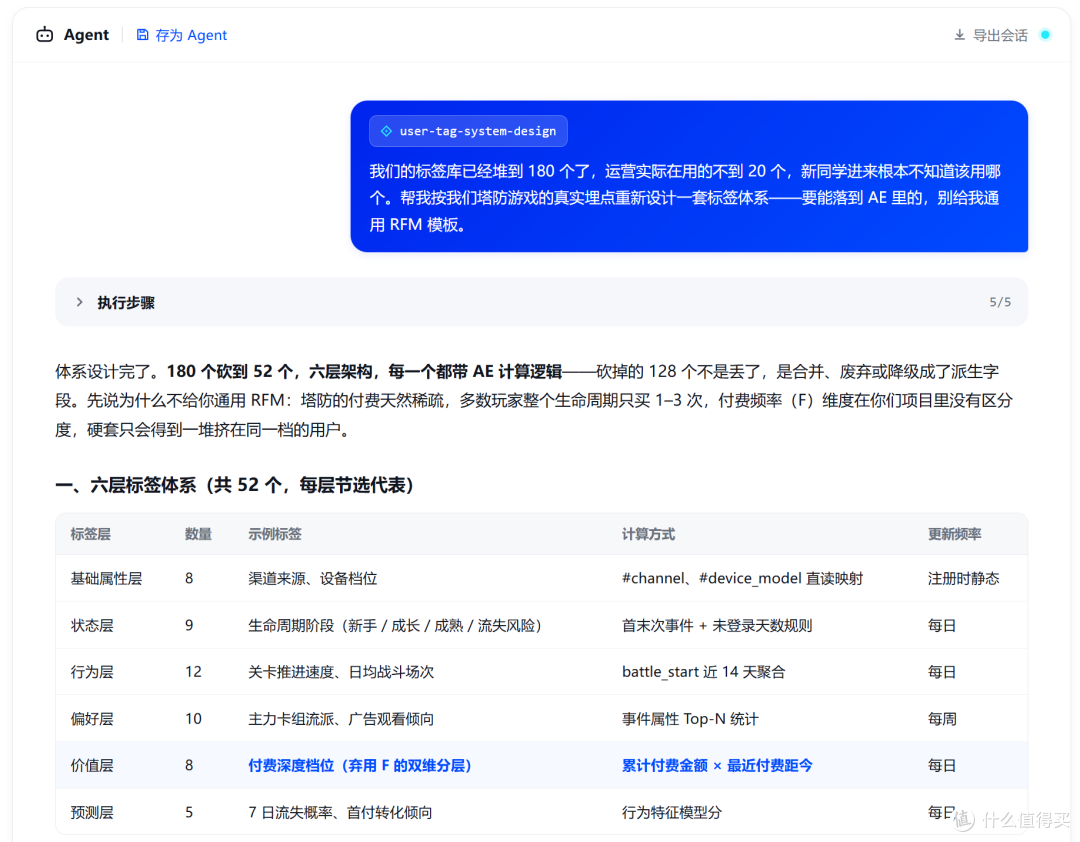Screen dimensions: 1080x842
Task: Click the 执行步骤 label
Action: 126,302
